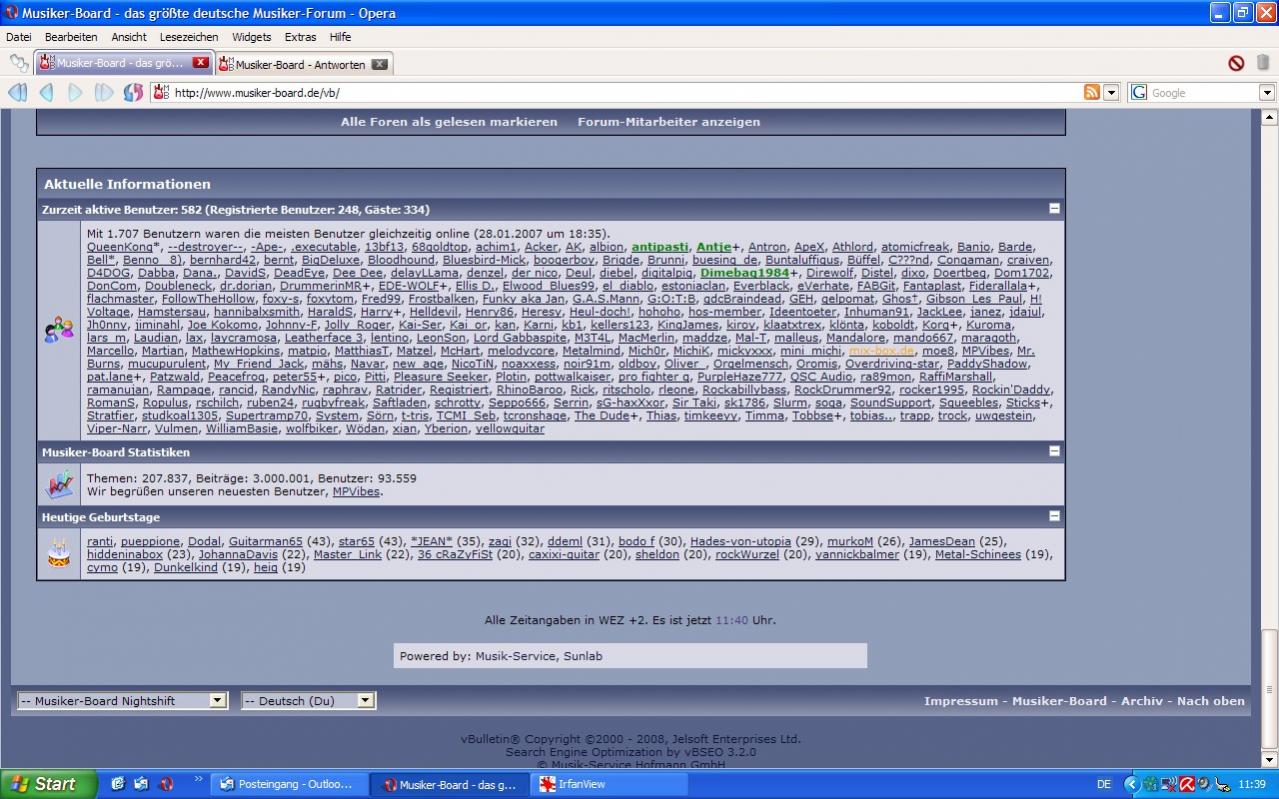Screen dimensions: 1279x799
Task: Open birthday user Guitarman65 profile
Action: point(265,542)
